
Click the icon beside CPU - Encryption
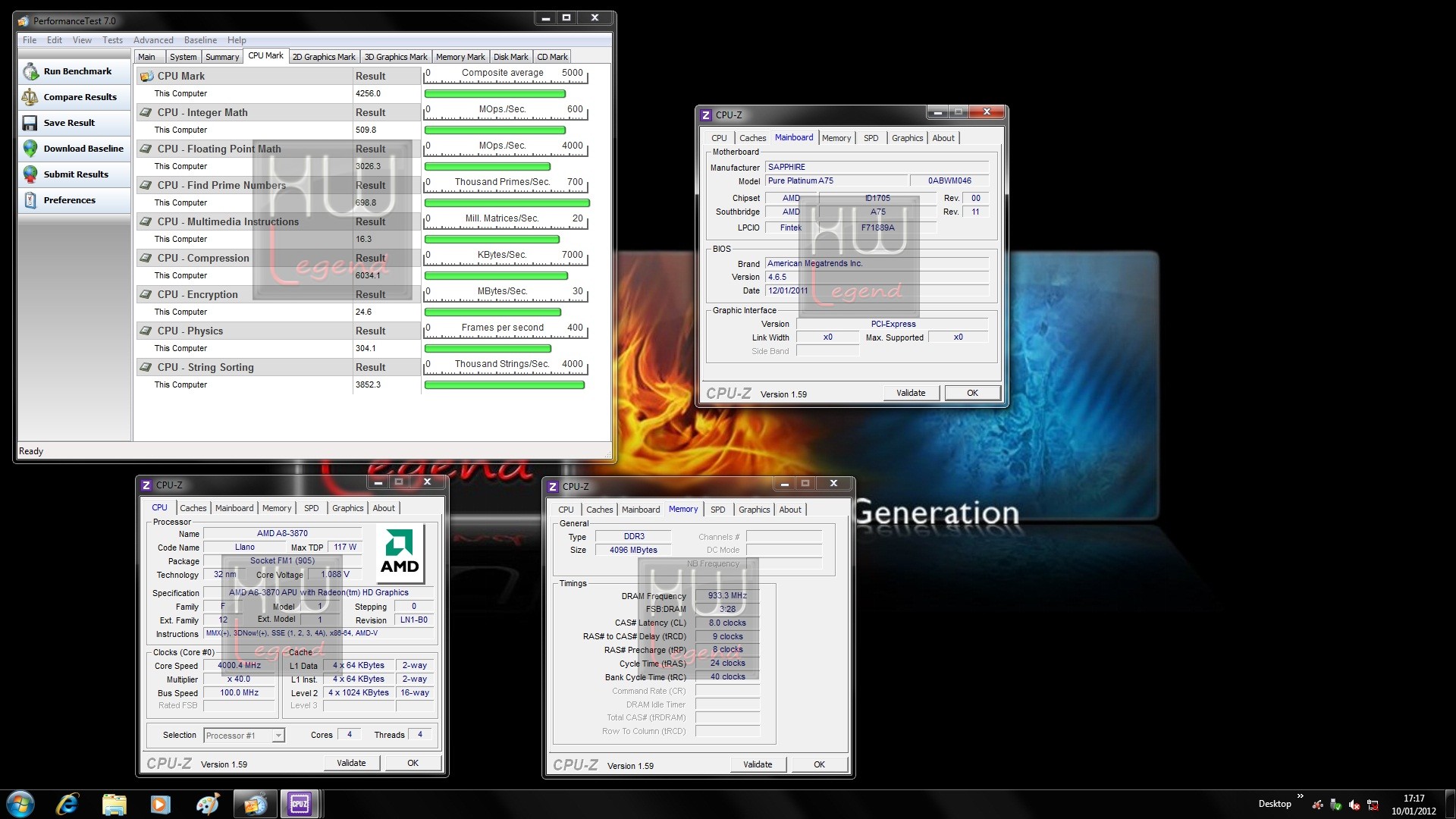(146, 294)
